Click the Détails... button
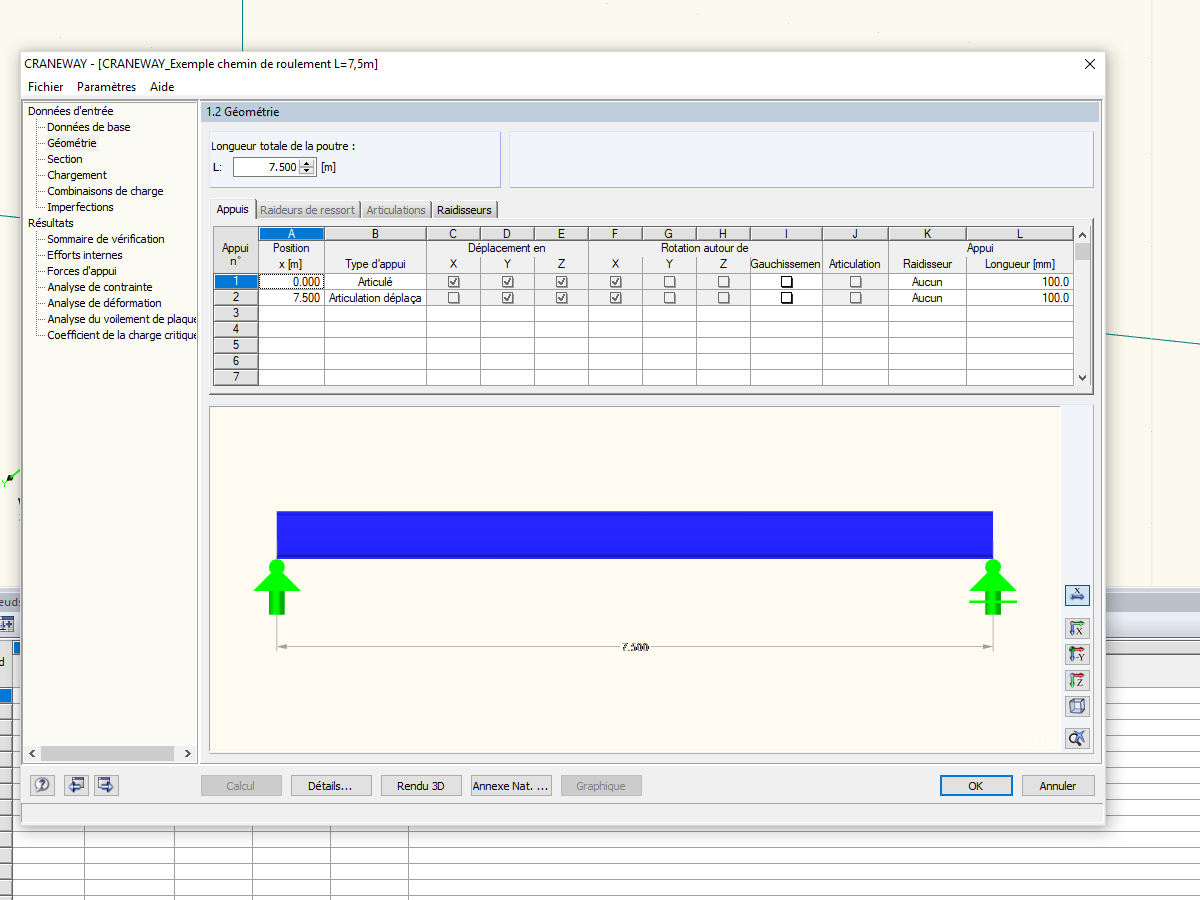The height and width of the screenshot is (900, 1200). [331, 786]
